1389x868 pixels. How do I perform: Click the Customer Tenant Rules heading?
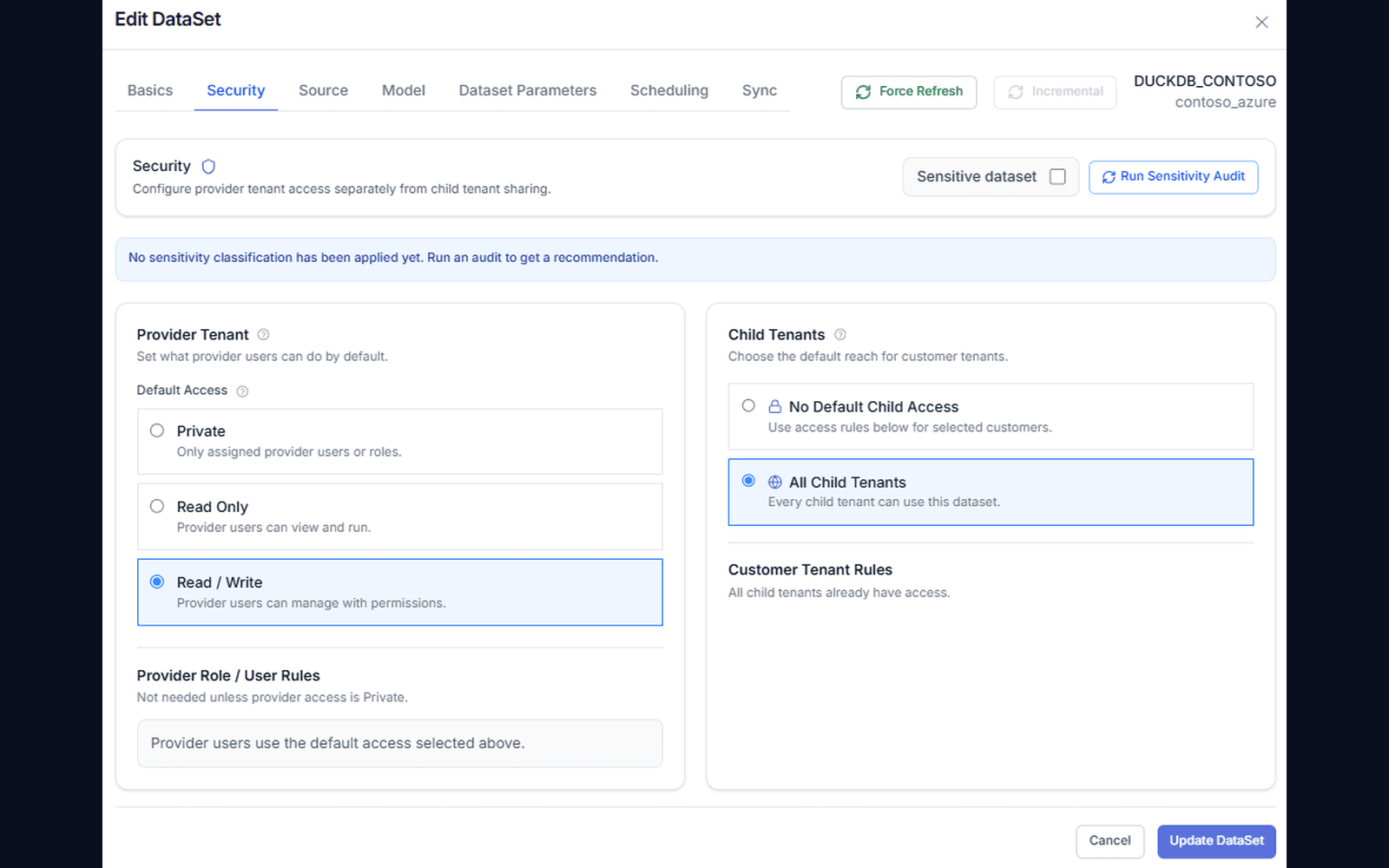click(x=810, y=569)
